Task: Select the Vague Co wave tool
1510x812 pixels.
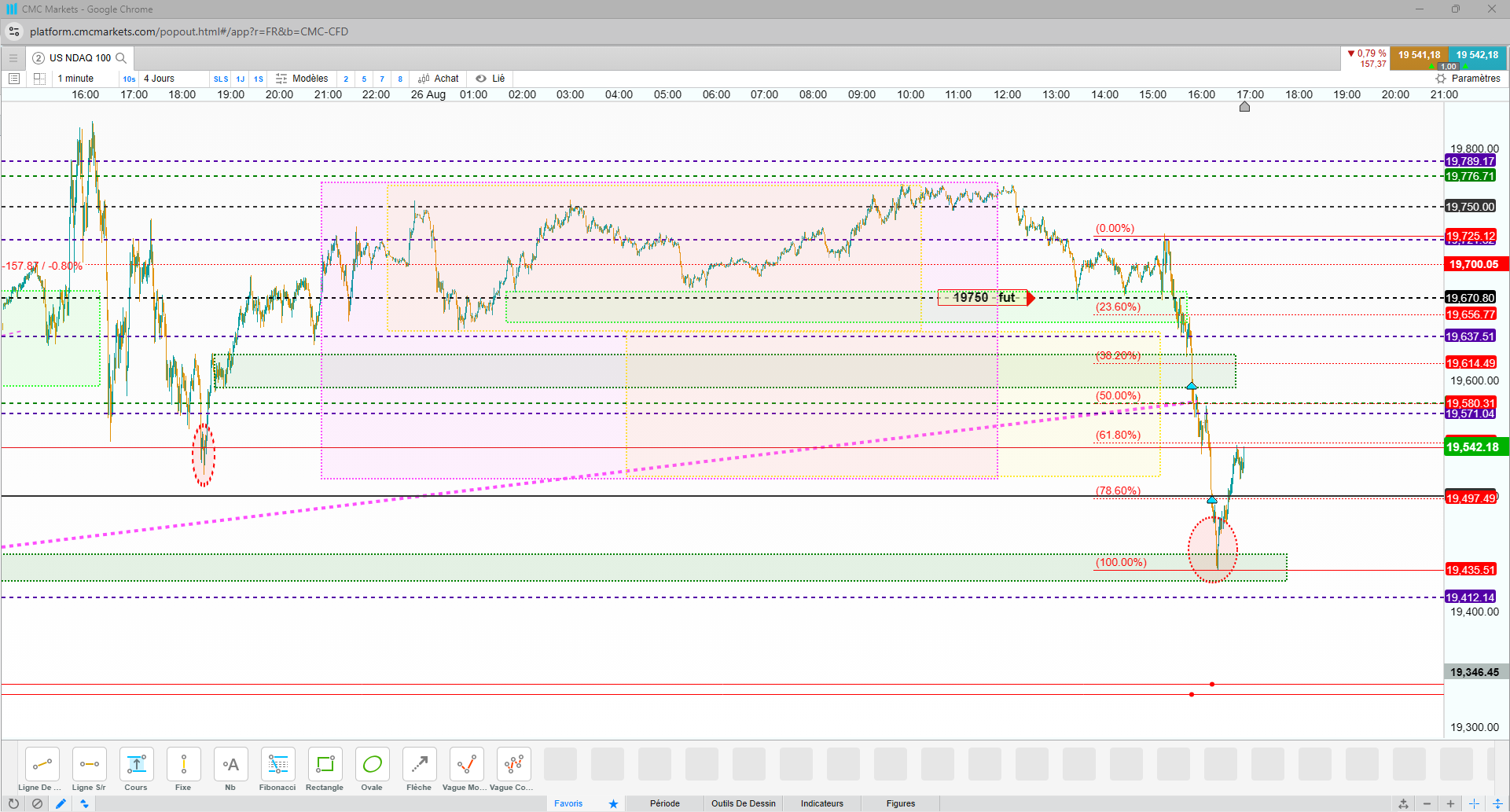Action: [x=513, y=764]
